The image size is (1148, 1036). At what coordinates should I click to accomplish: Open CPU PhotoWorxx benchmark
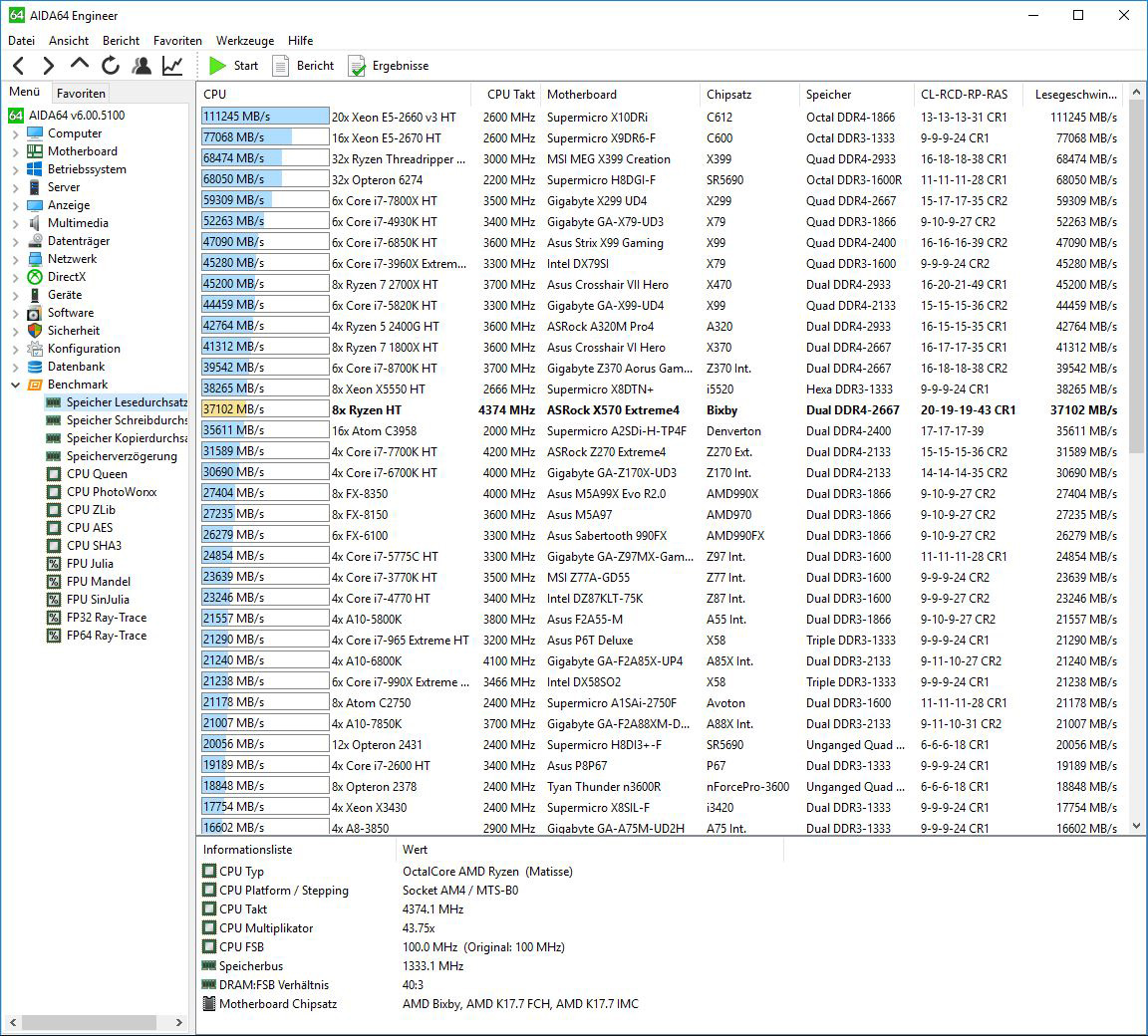tap(112, 492)
